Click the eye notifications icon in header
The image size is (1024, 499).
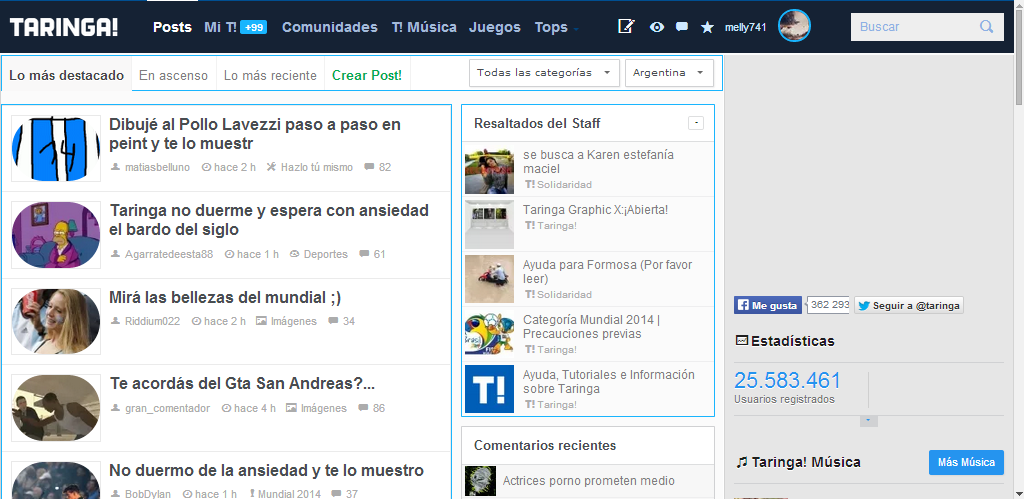[x=657, y=27]
